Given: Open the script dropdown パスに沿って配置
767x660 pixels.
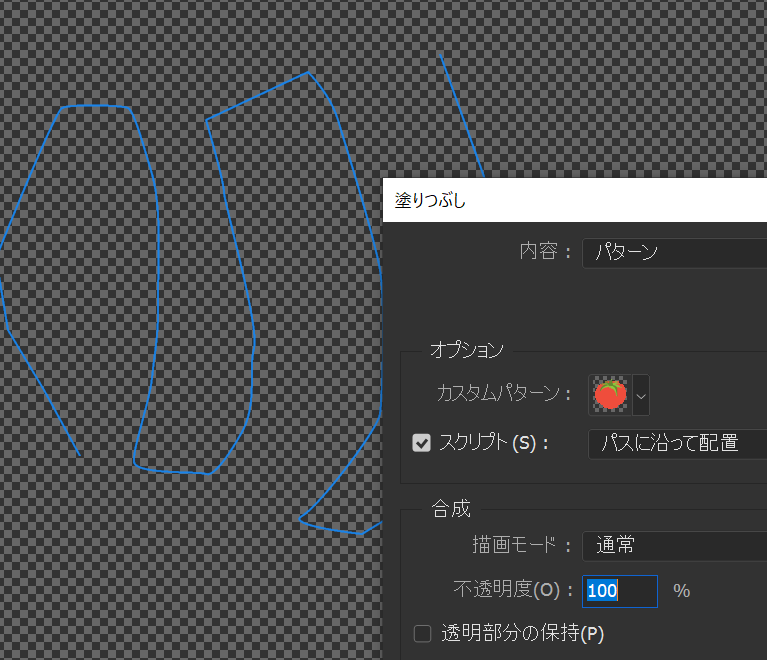Looking at the screenshot, I should [677, 443].
